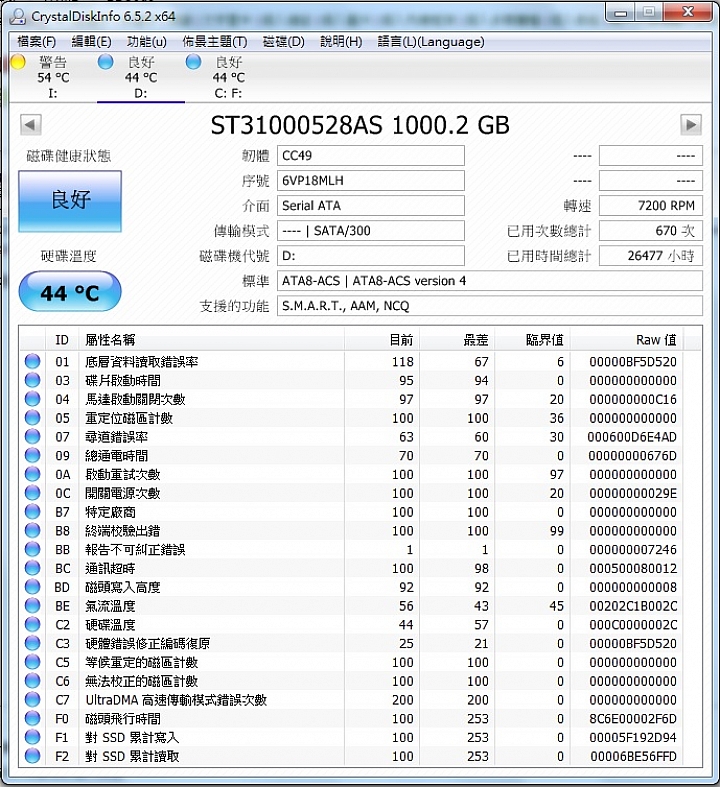Click the status icon of attribute C5
Image resolution: width=720 pixels, height=787 pixels.
(33, 662)
